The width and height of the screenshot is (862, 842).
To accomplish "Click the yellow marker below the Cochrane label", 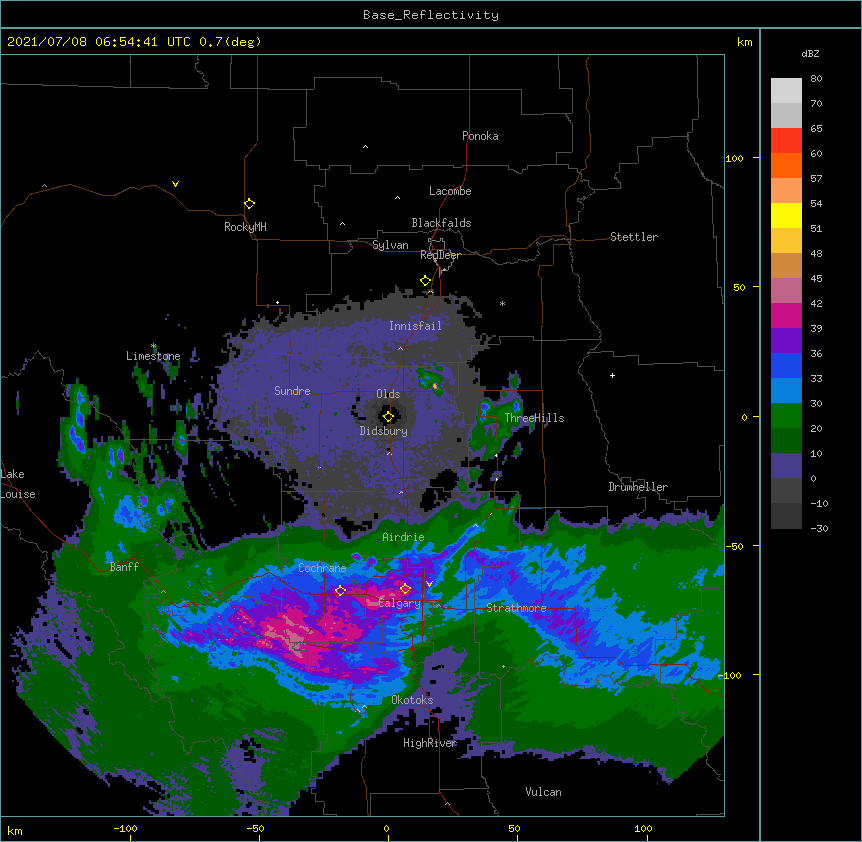I will click(x=340, y=590).
